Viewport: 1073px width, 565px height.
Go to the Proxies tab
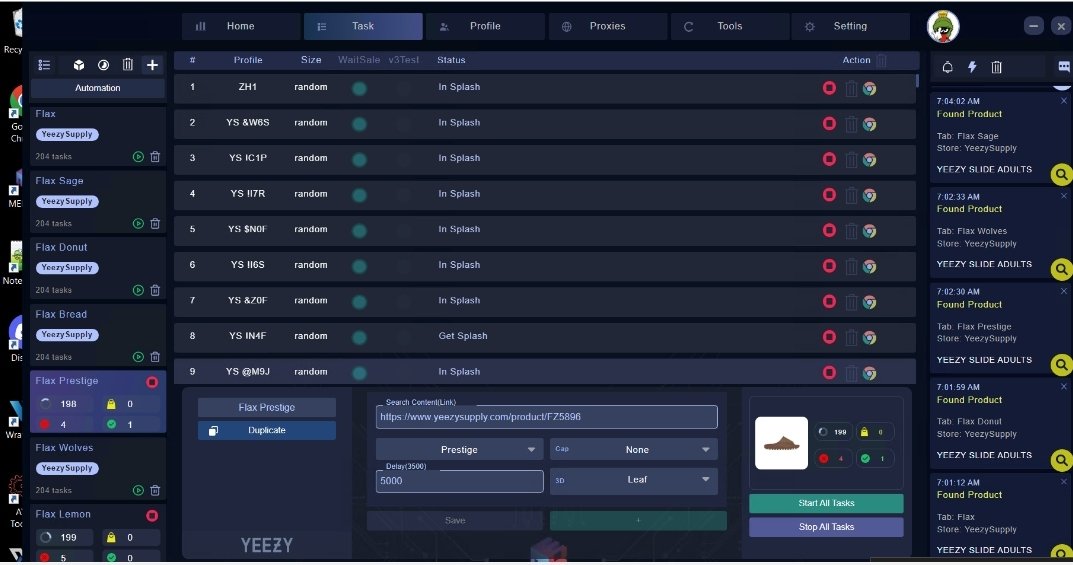607,26
